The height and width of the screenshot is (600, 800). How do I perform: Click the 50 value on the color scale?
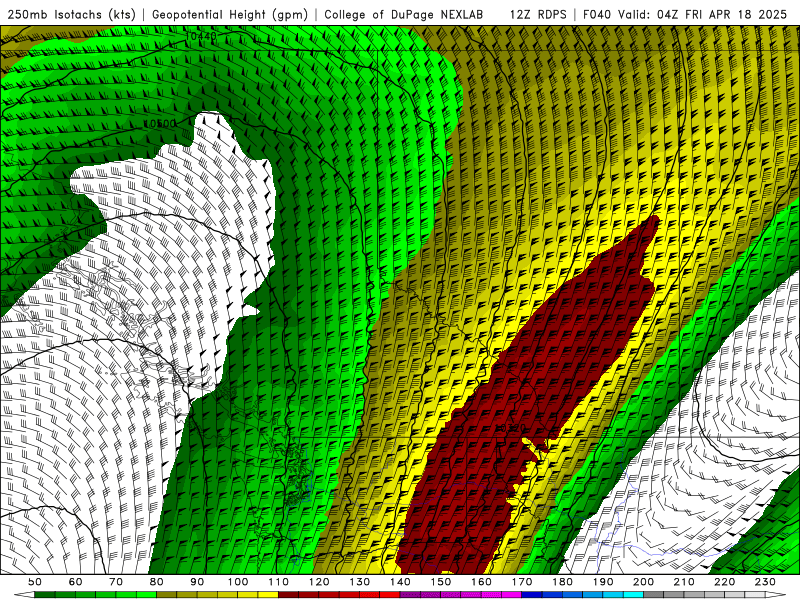coord(35,582)
